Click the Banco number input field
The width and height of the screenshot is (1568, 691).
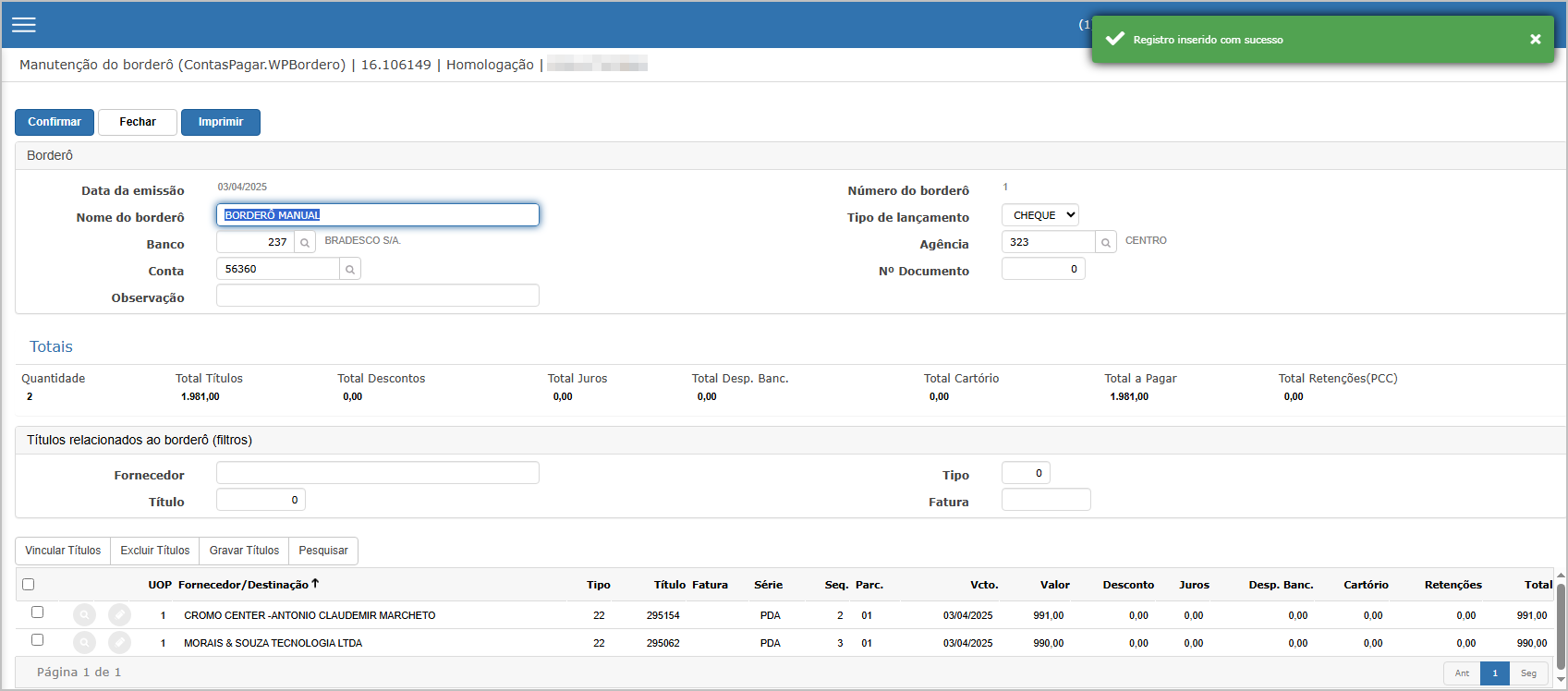[256, 242]
